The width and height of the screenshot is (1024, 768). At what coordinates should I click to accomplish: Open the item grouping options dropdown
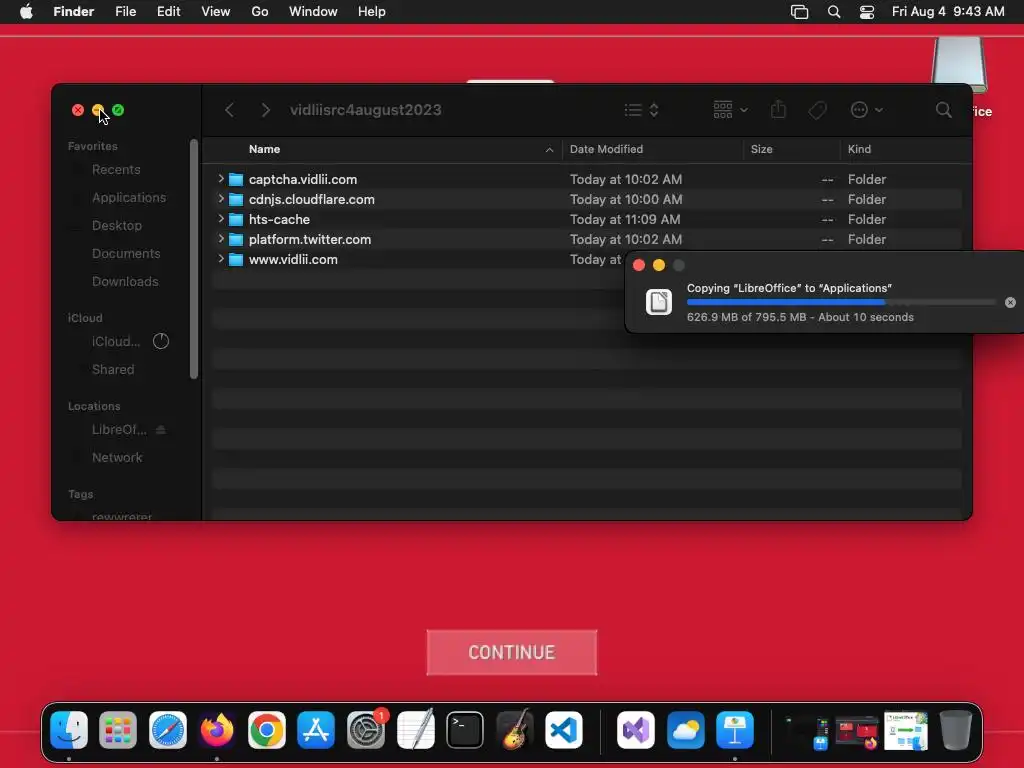[x=730, y=110]
